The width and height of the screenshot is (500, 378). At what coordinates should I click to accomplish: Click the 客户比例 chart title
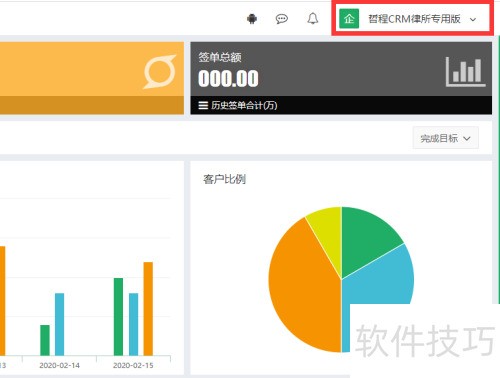pyautogui.click(x=225, y=179)
